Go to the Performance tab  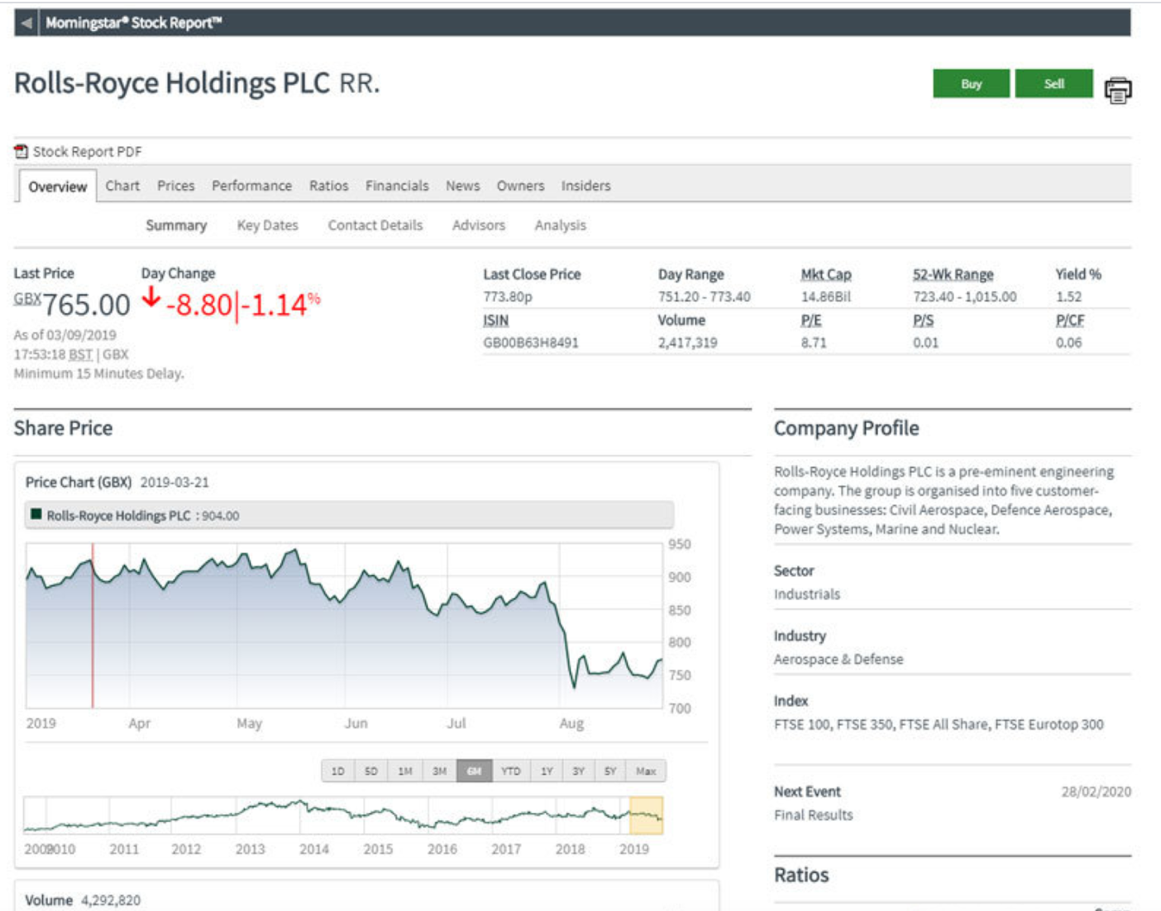252,186
